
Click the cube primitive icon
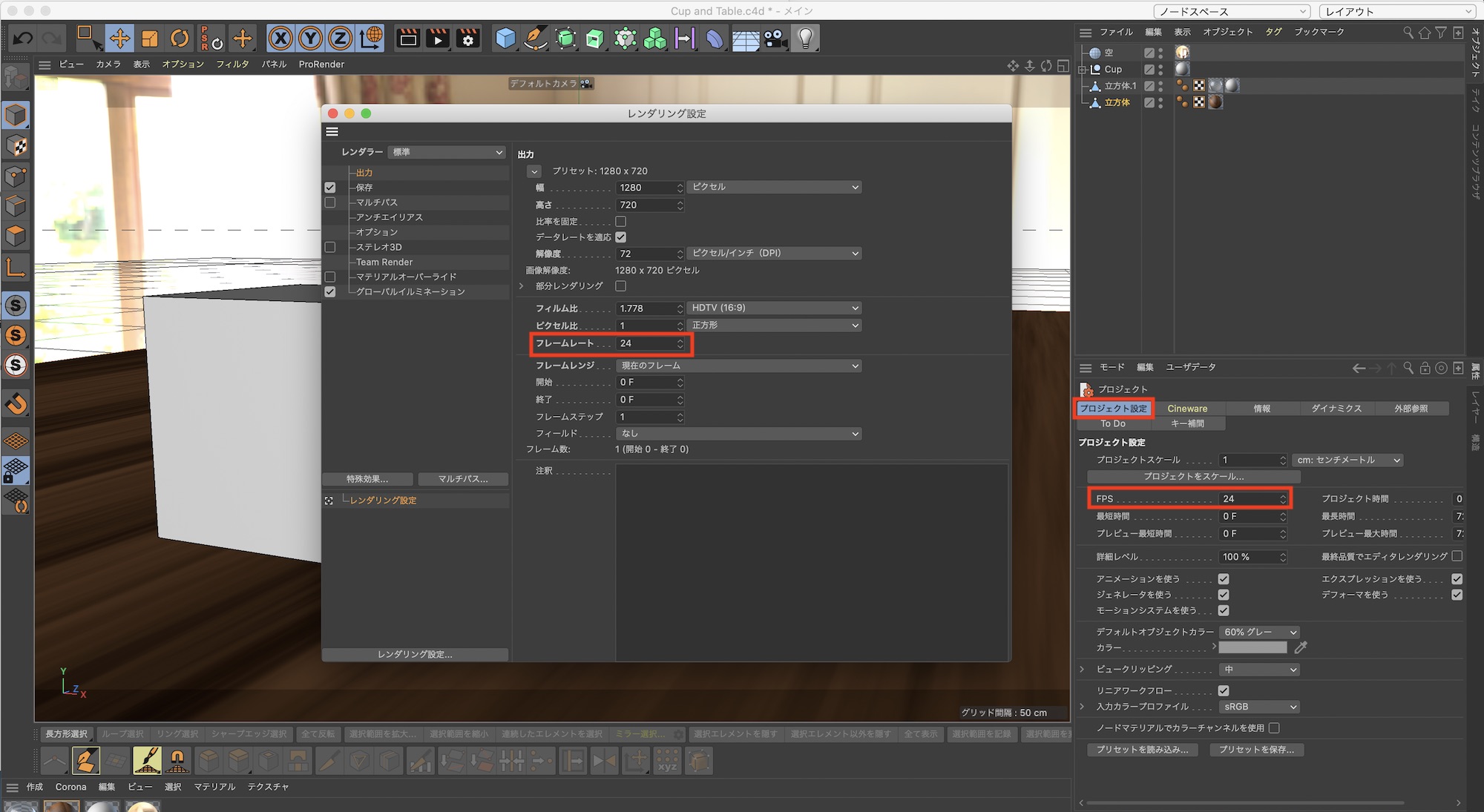click(x=505, y=38)
